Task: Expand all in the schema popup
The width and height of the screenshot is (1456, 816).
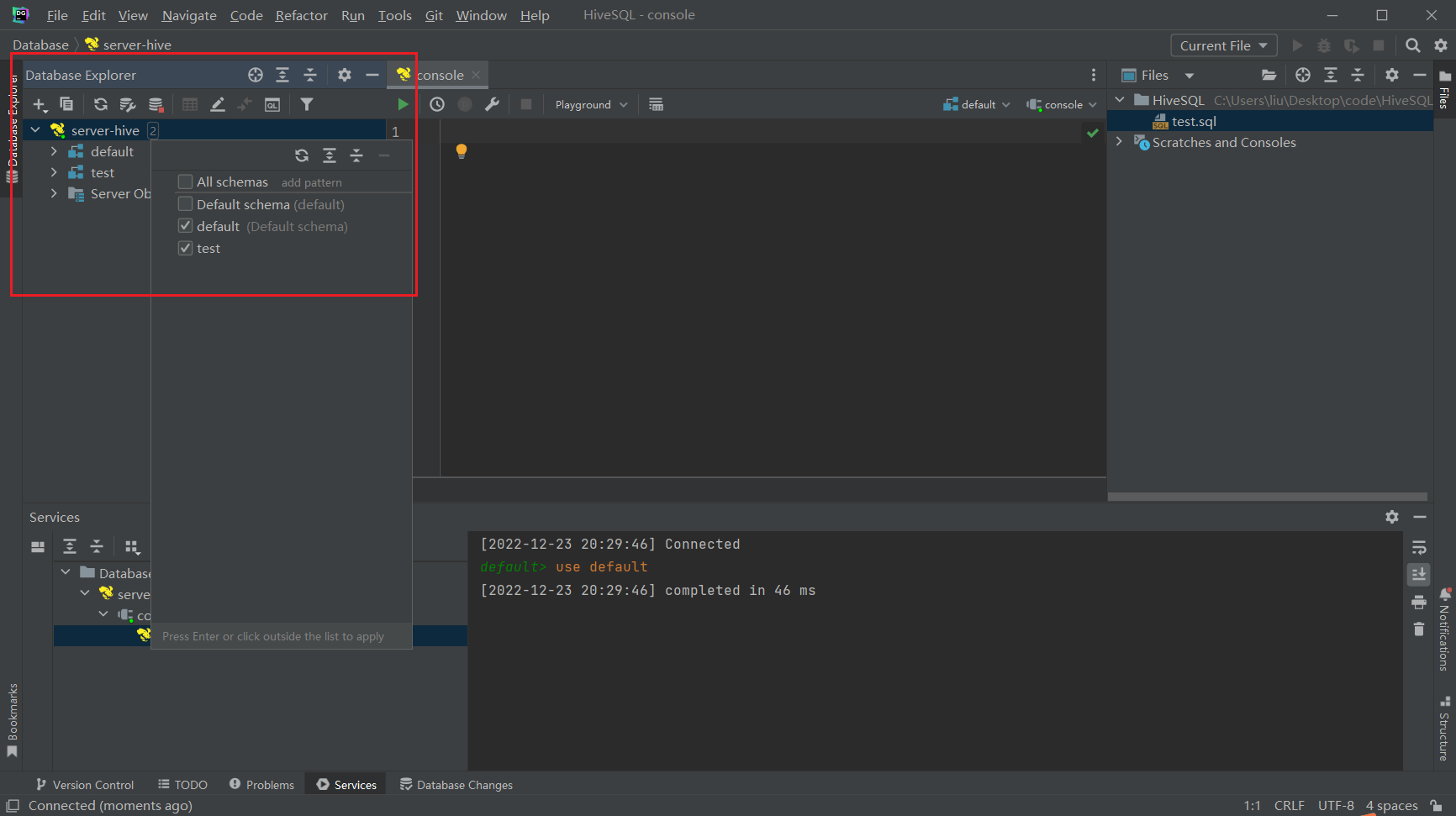Action: (x=330, y=155)
